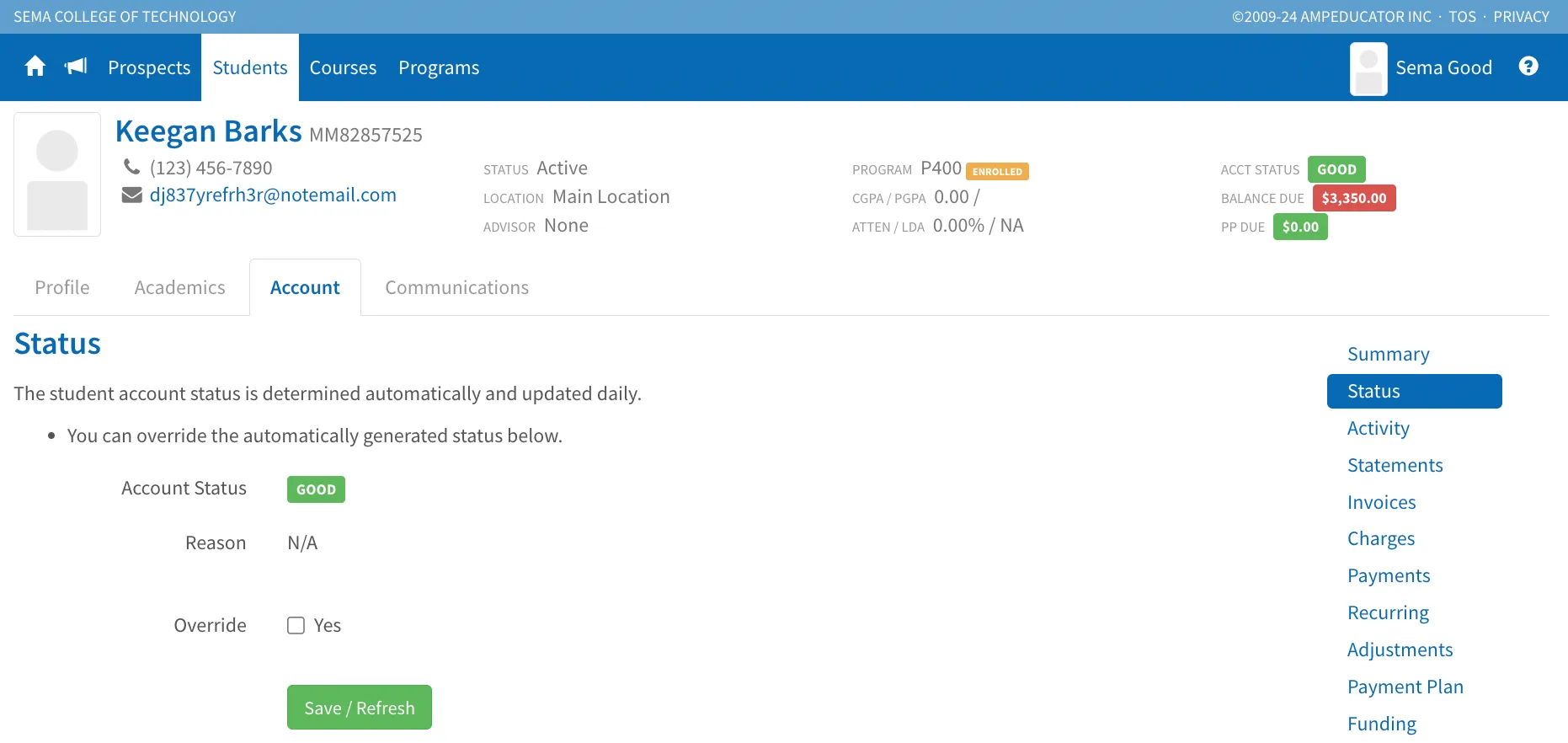Click the $3,350.00 balance due badge
This screenshot has width=1568, height=743.
coord(1354,198)
